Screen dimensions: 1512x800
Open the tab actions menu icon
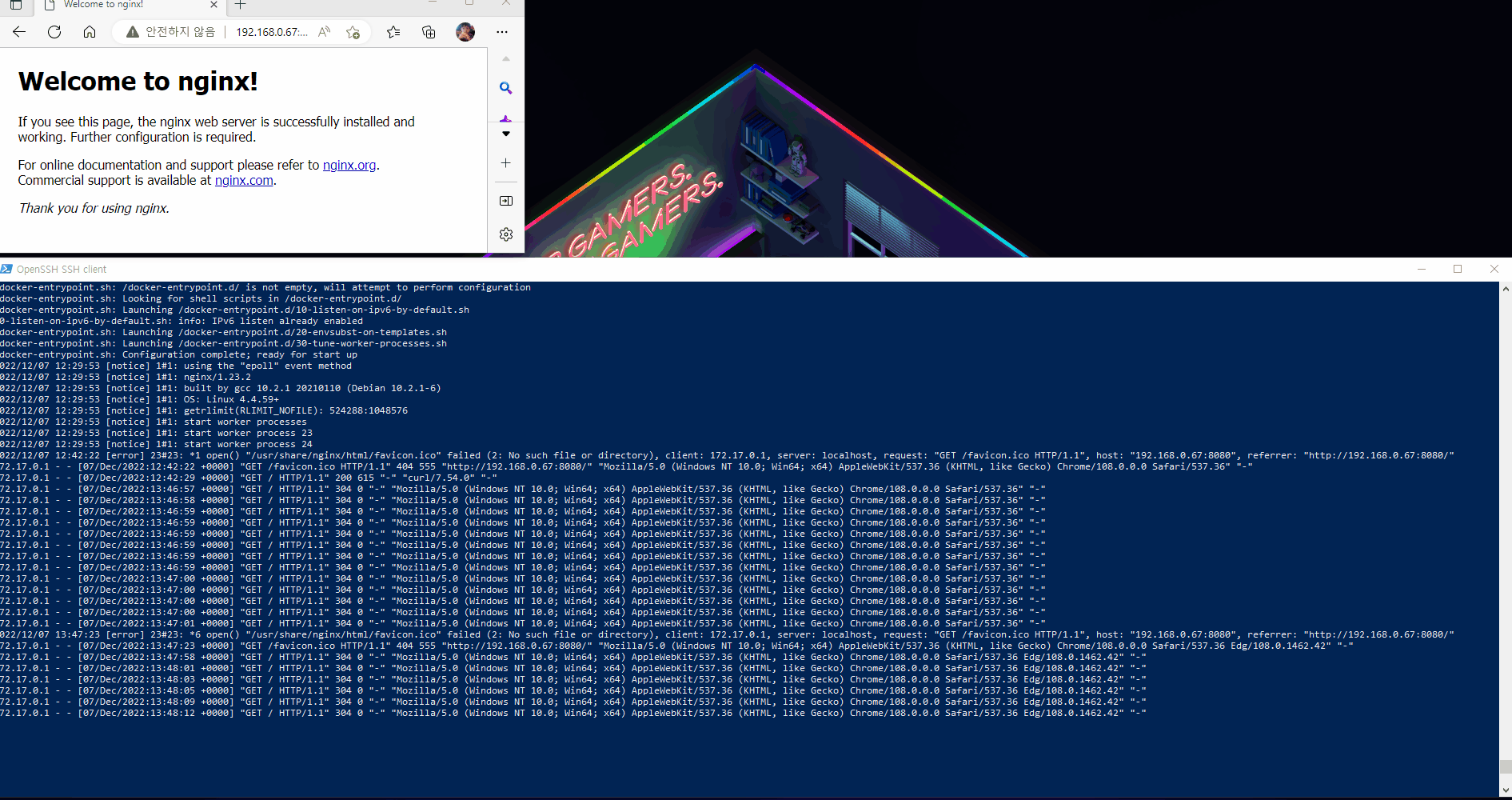pos(16,5)
